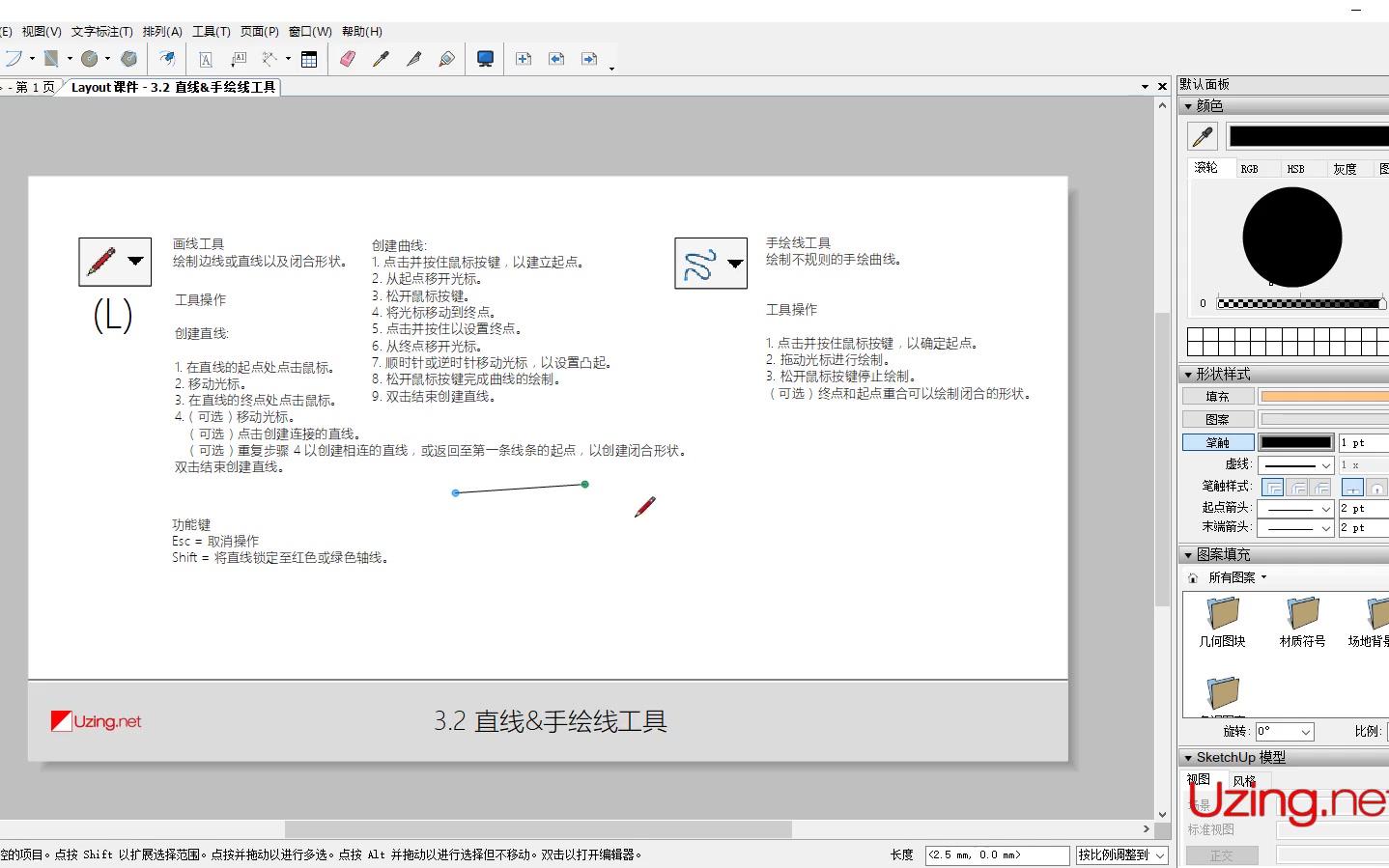This screenshot has height=868, width=1389.
Task: Start presentation with the monitor icon
Action: pos(485,59)
